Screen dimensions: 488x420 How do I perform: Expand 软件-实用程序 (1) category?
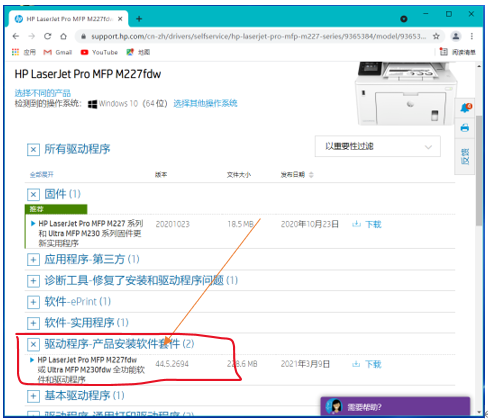(x=33, y=323)
